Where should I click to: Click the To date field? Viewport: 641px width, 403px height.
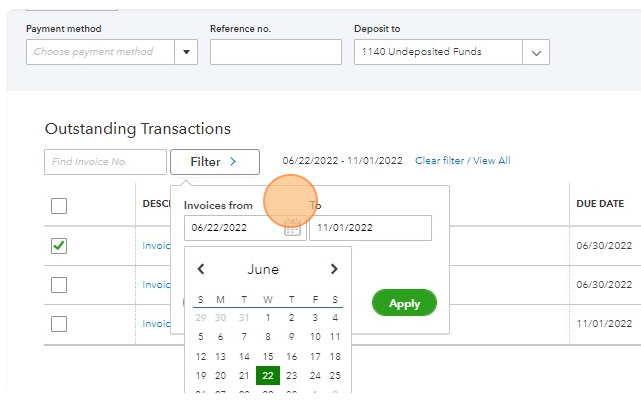[x=370, y=228]
